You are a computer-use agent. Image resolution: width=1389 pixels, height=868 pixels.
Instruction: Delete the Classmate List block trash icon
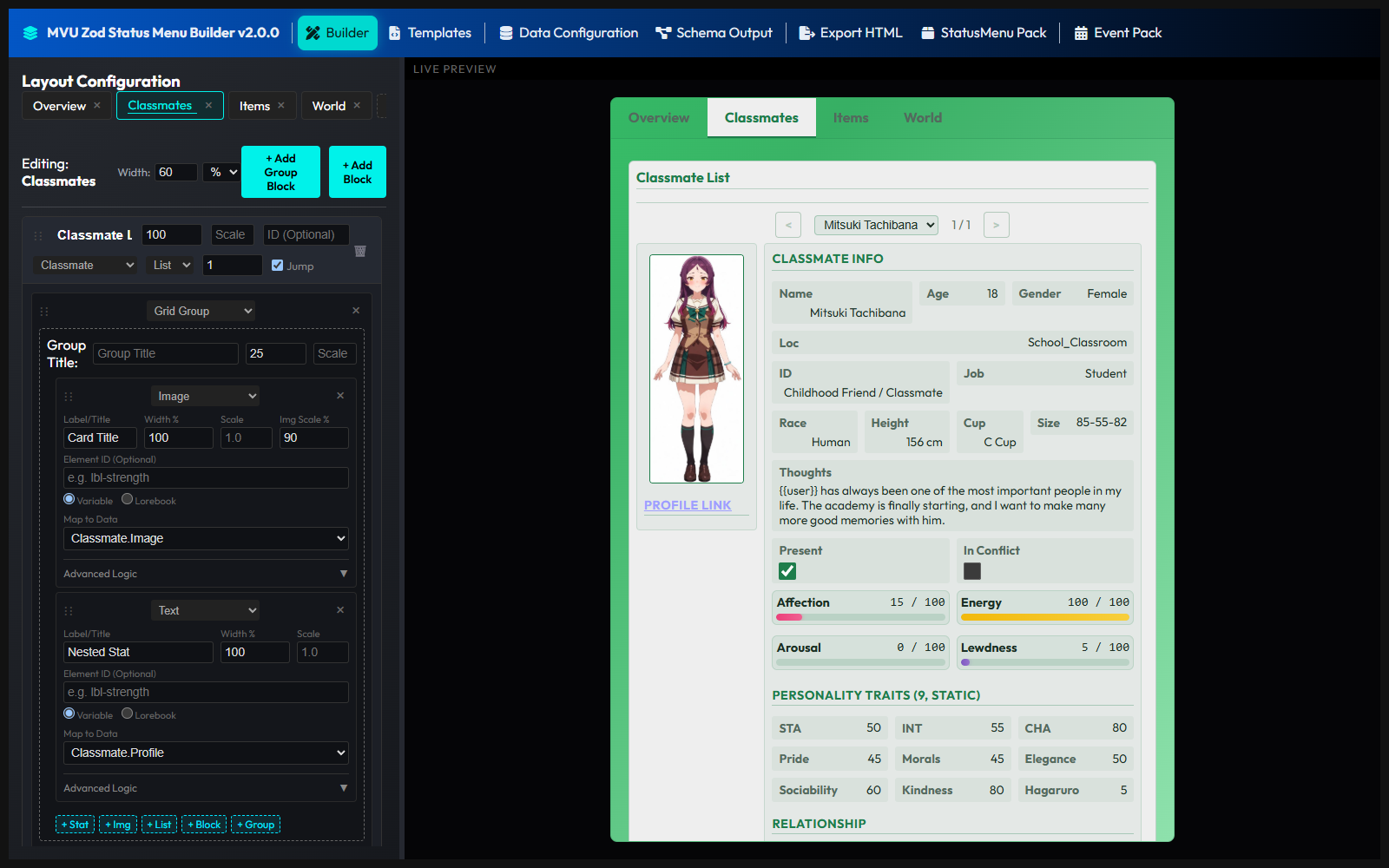[360, 251]
